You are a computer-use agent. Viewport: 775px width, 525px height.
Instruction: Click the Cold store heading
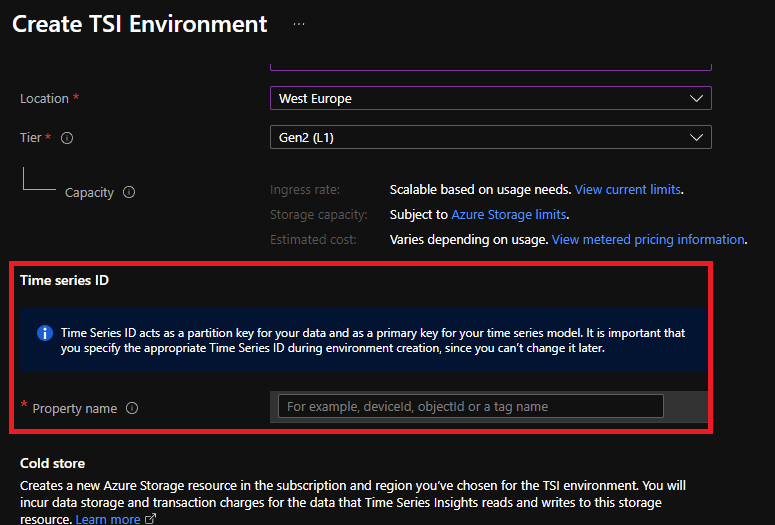coord(52,463)
